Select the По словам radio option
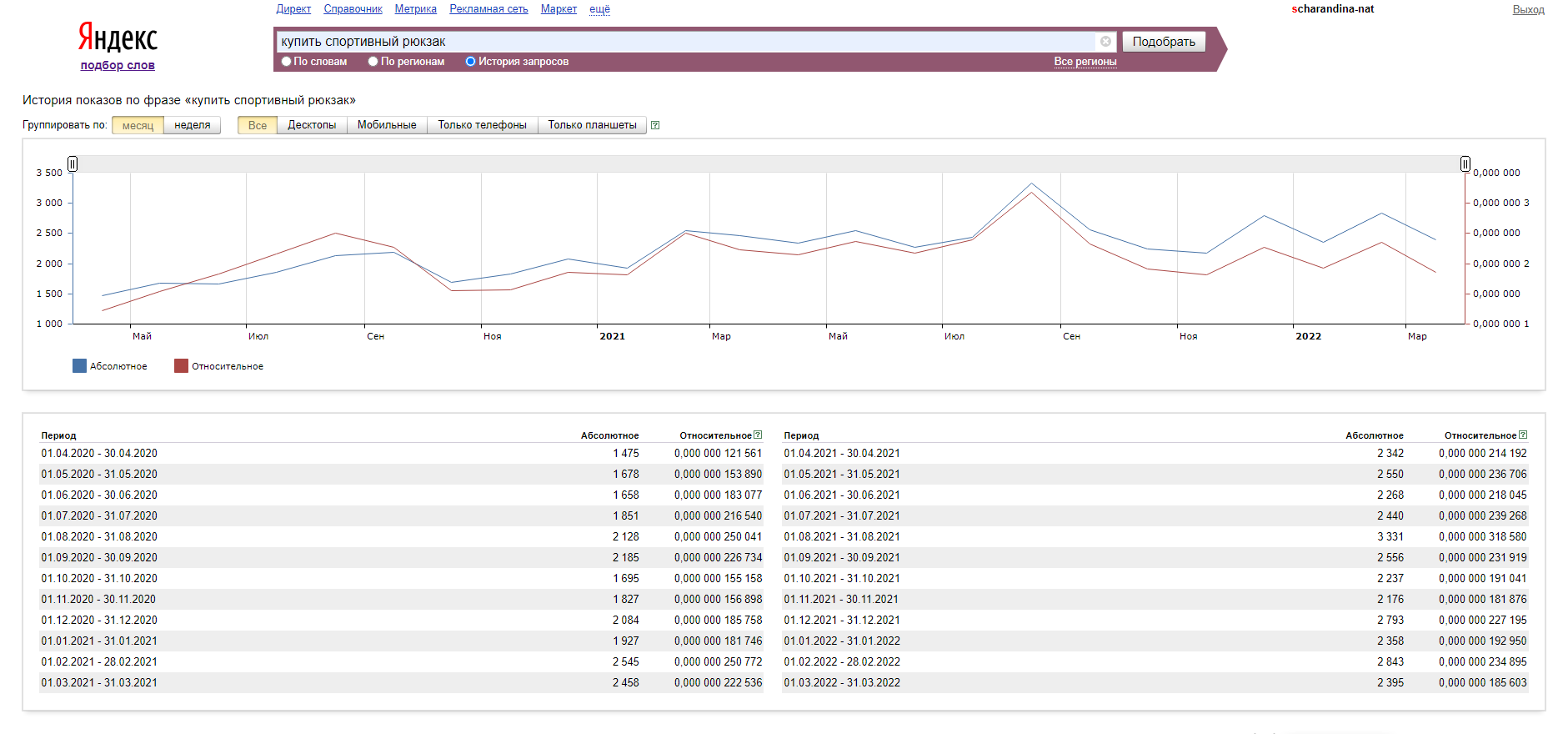 point(286,62)
